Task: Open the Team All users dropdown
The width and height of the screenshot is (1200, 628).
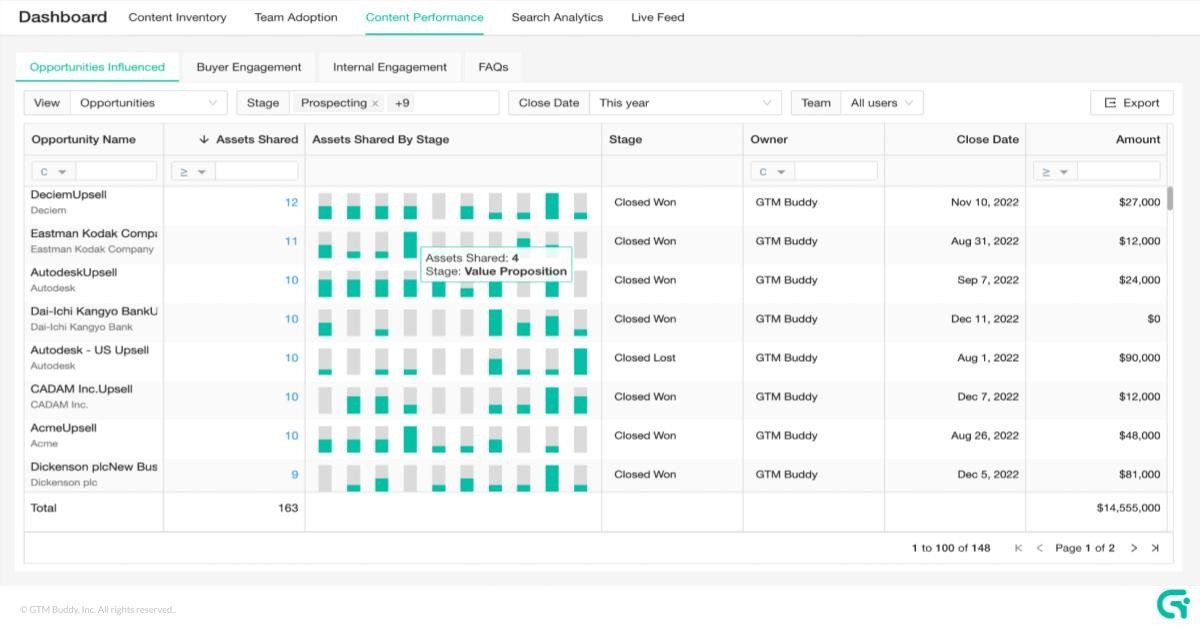Action: (x=882, y=102)
